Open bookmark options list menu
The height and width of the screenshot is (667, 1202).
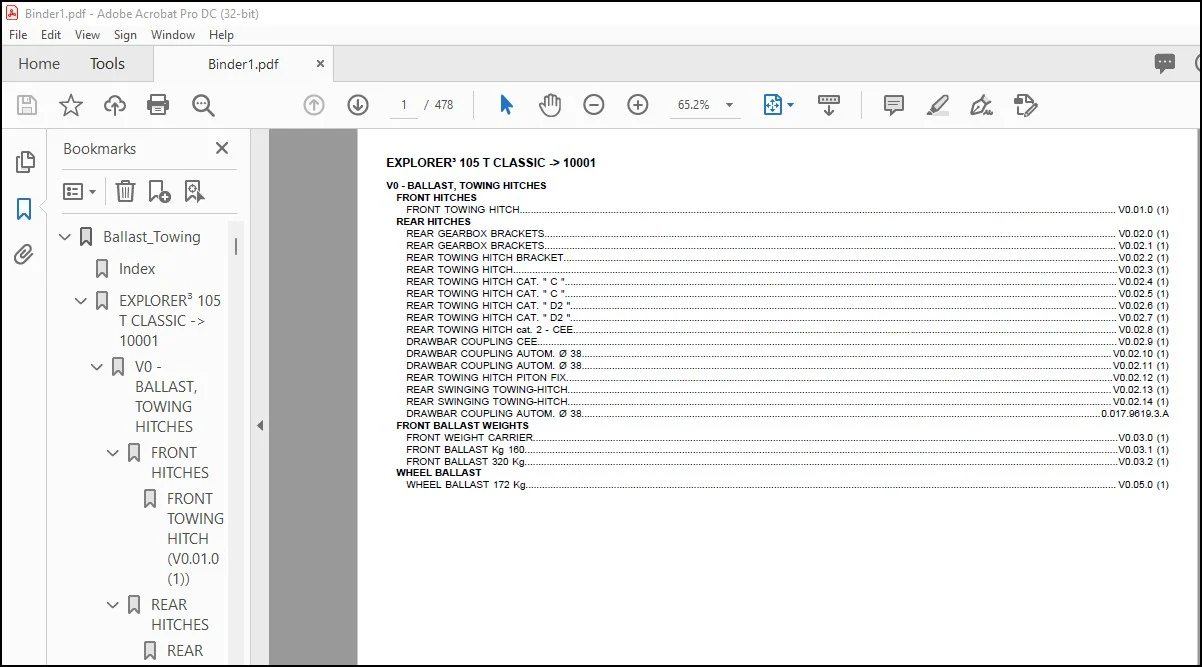click(x=80, y=191)
